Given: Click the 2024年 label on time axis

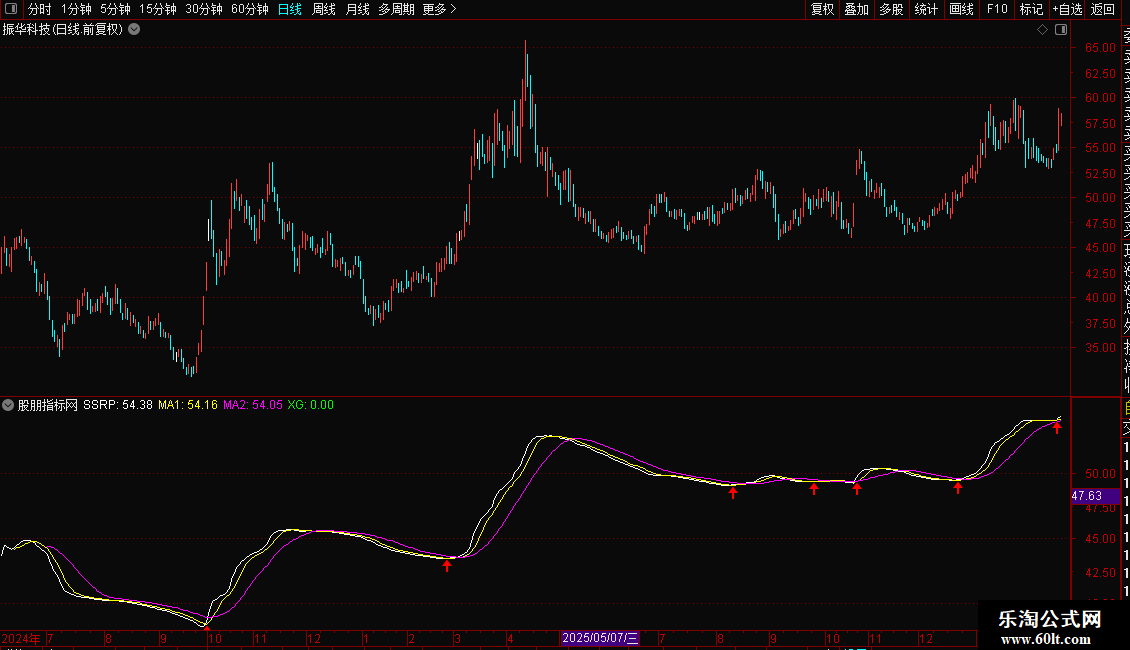Looking at the screenshot, I should click(x=21, y=638).
